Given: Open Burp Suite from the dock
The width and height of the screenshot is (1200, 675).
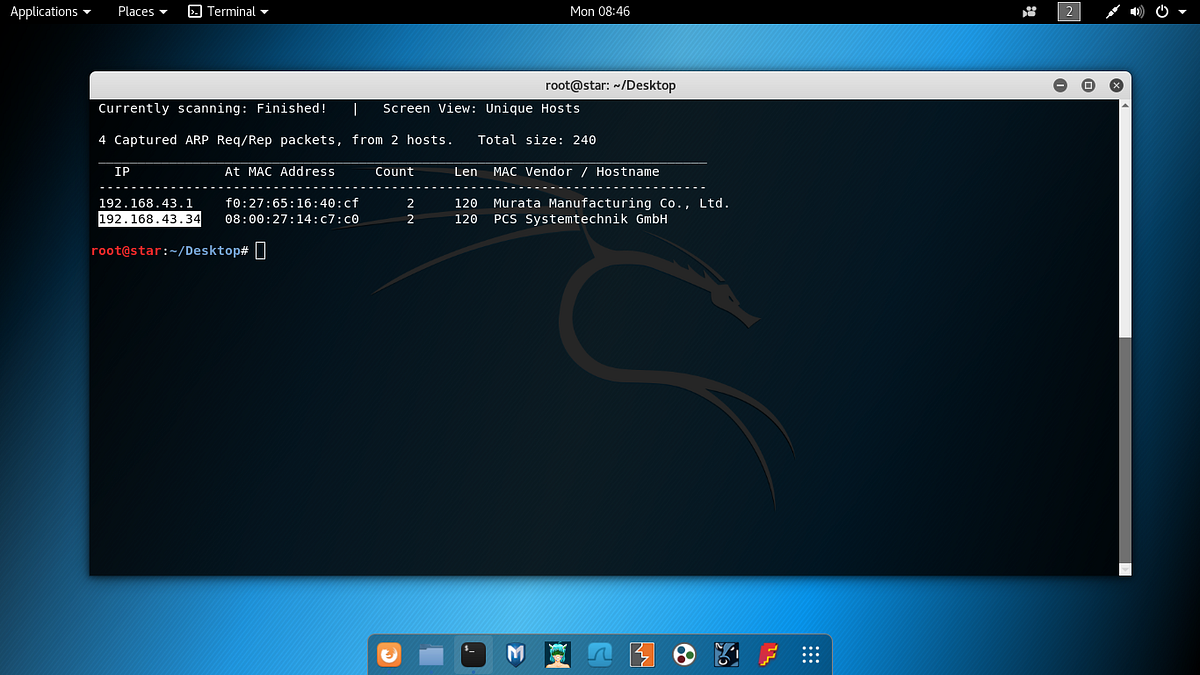Looking at the screenshot, I should [642, 655].
